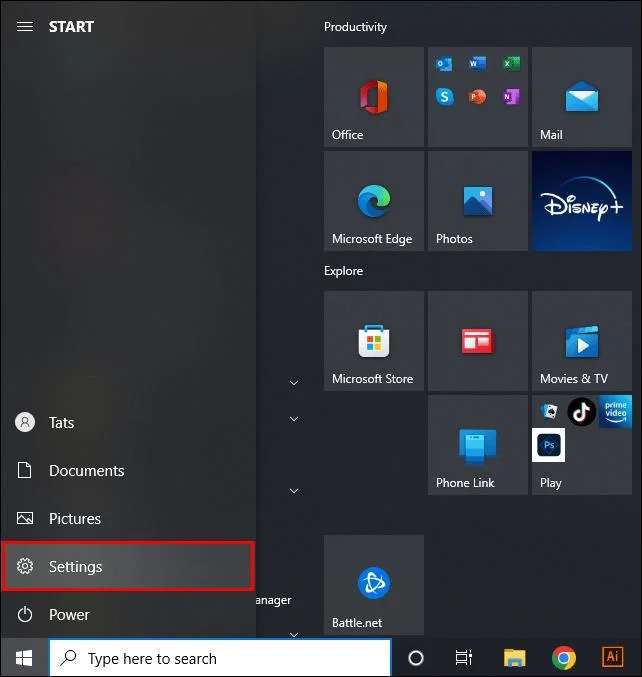Viewport: 642px width, 677px height.
Task: Open the Power options menu
Action: pyautogui.click(x=128, y=614)
